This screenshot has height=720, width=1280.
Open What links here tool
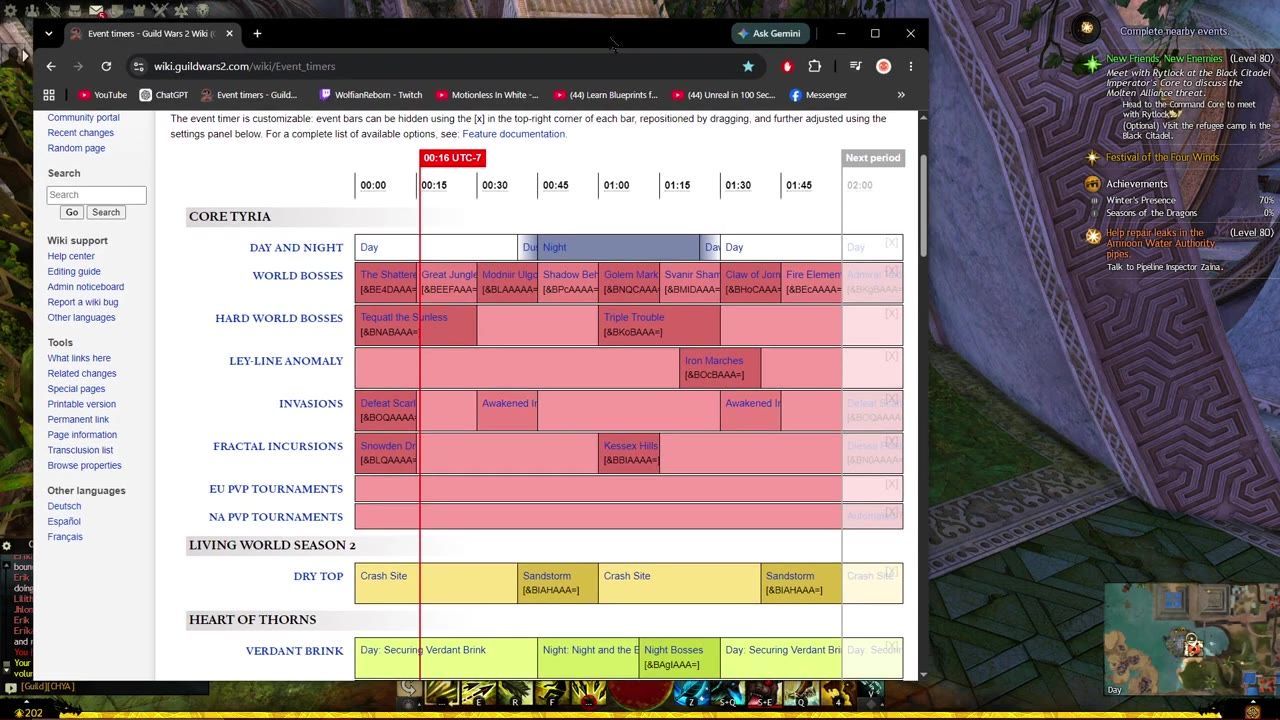79,358
